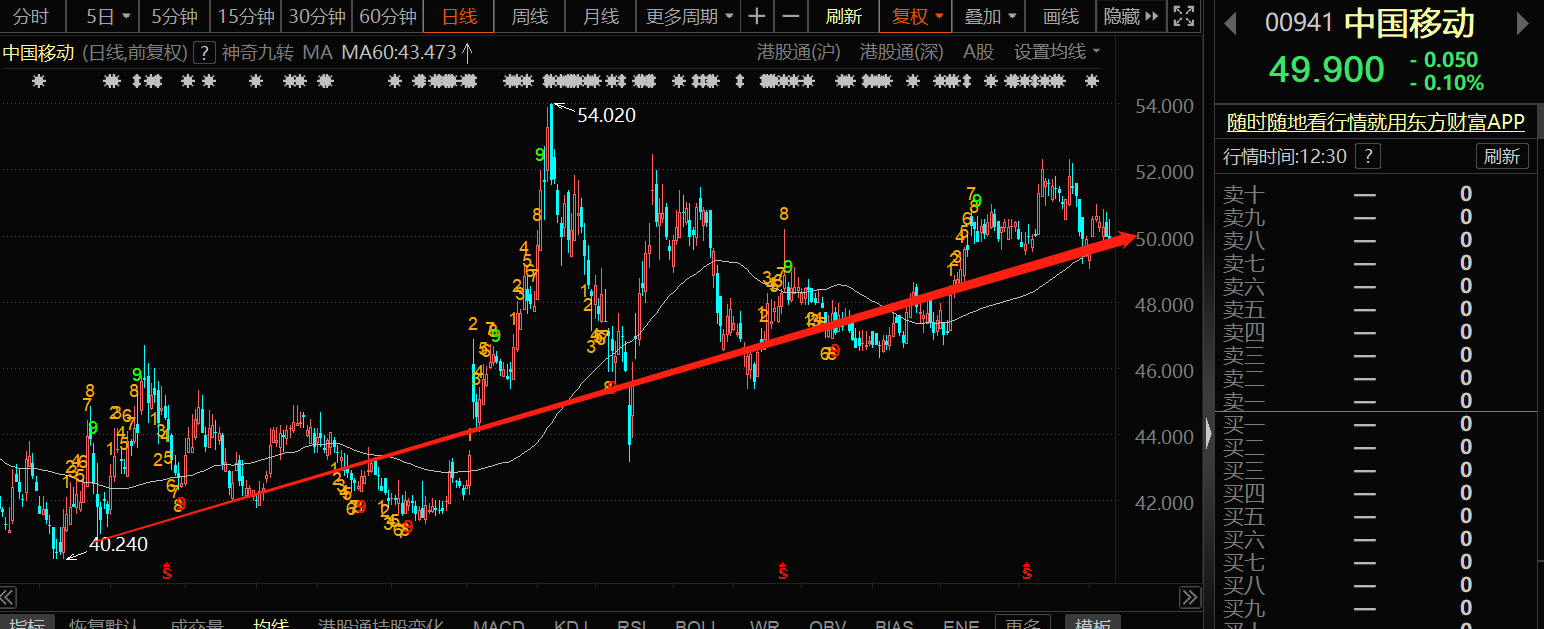This screenshot has width=1544, height=629.
Task: Toggle 隐藏 to hide the side panel
Action: click(1131, 17)
